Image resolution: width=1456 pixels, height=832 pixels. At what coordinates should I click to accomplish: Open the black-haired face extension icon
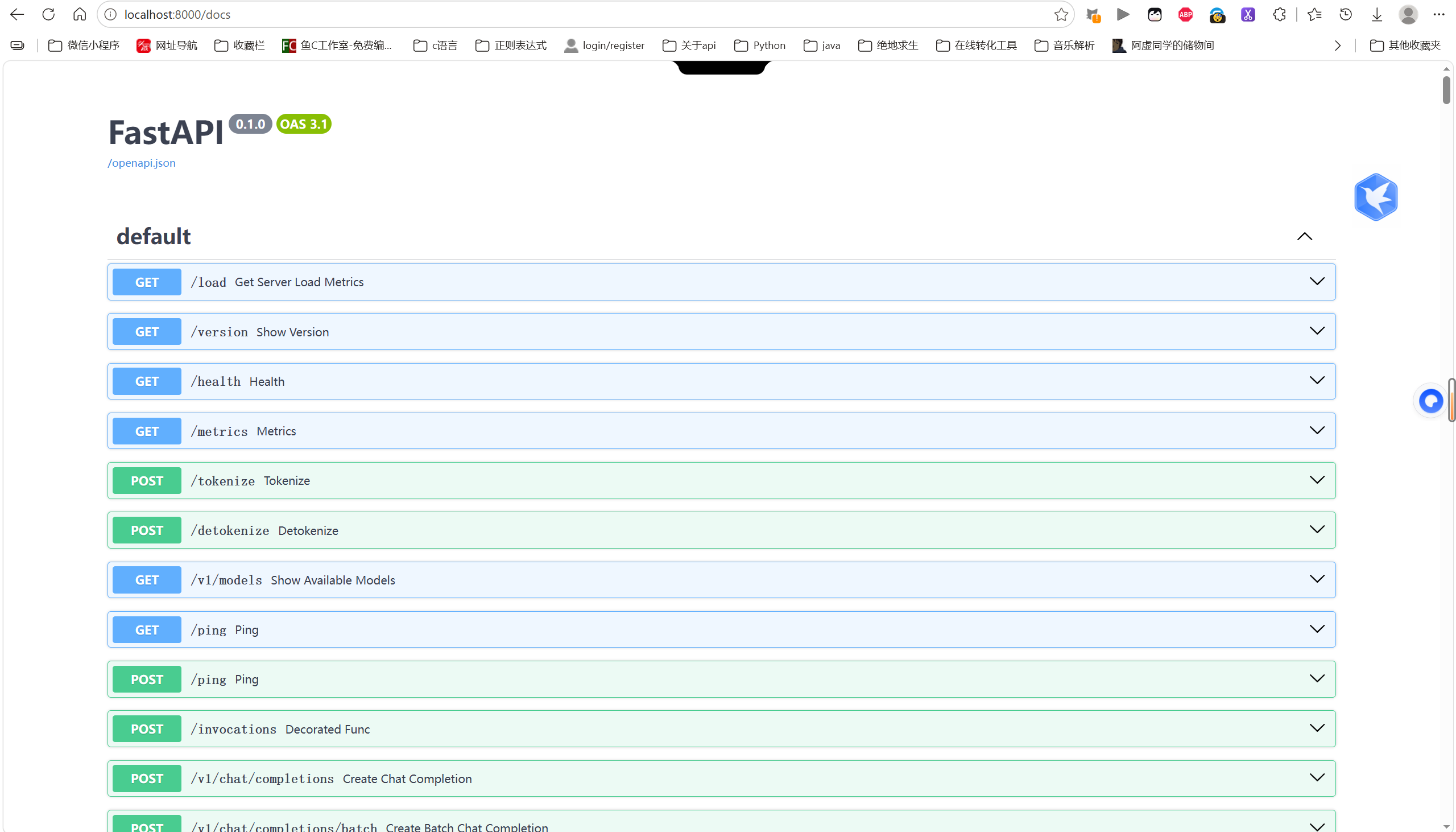coord(1155,14)
